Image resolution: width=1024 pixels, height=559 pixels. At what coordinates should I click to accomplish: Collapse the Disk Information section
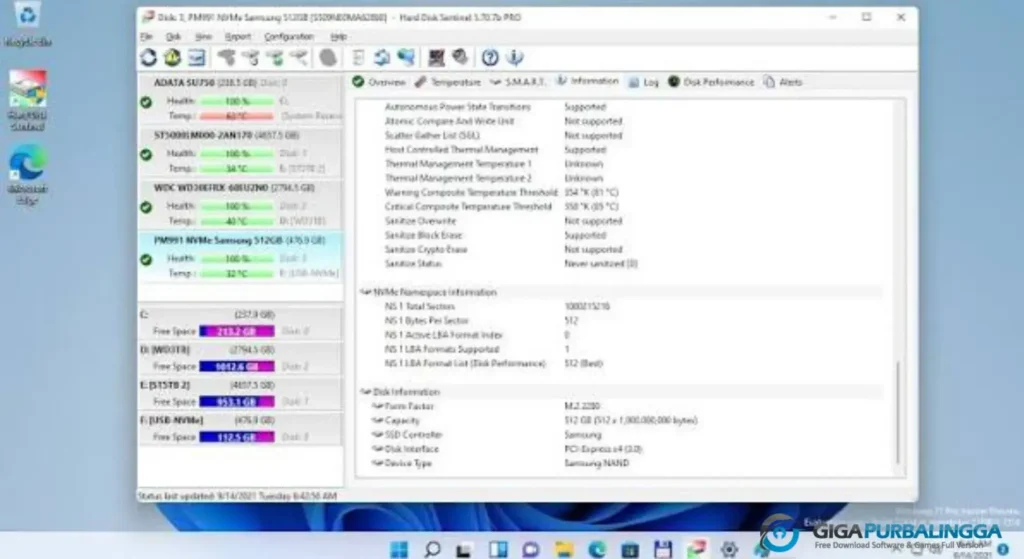(x=365, y=392)
